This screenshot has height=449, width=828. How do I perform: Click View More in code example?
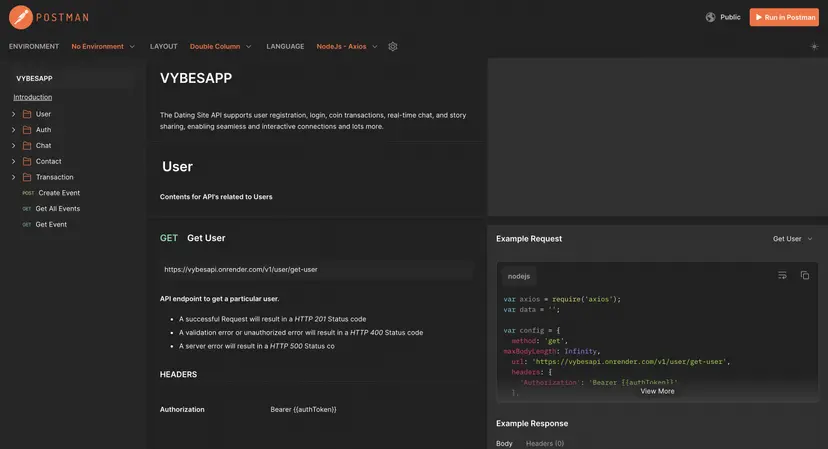657,391
